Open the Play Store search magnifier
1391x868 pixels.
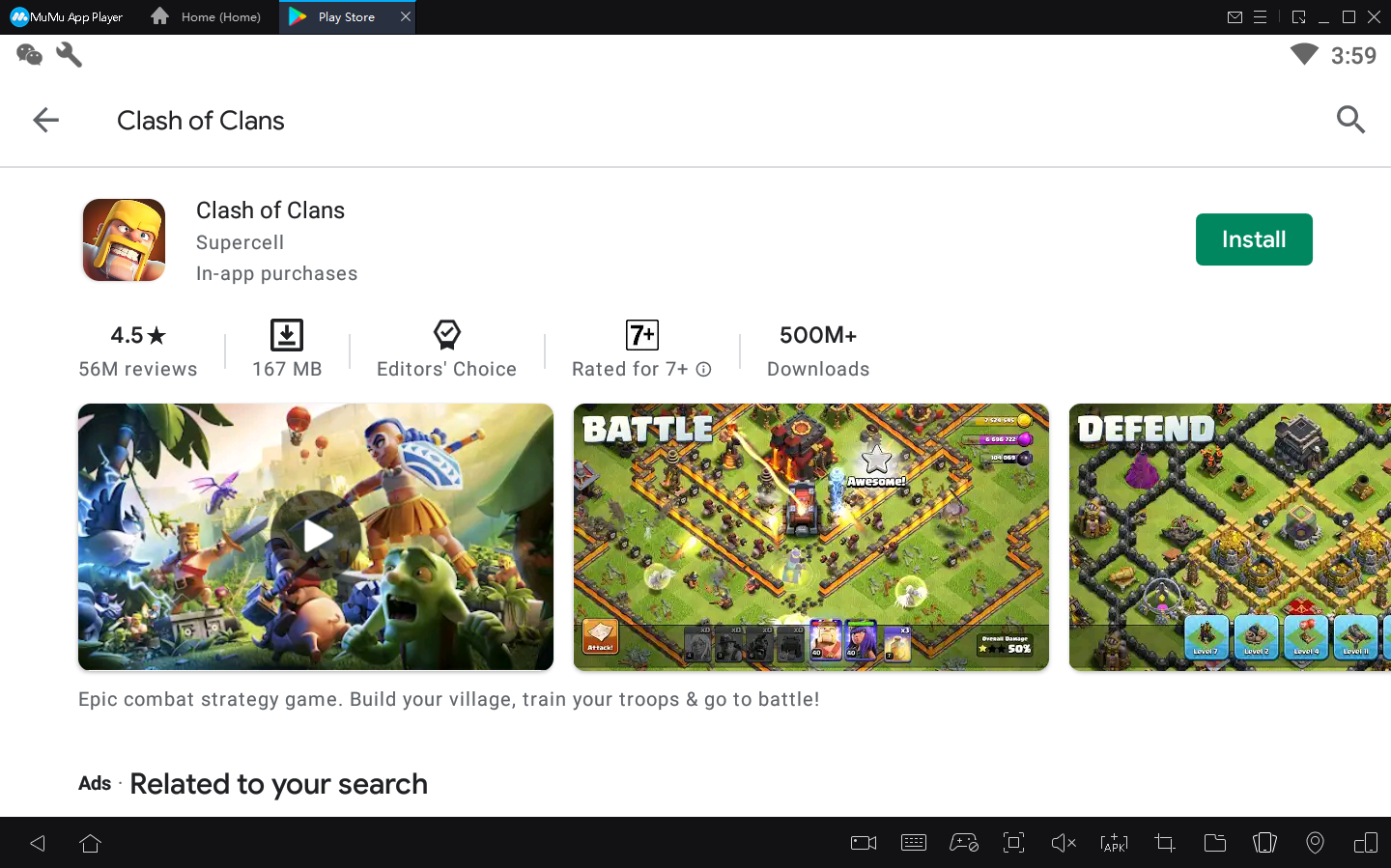[1350, 120]
